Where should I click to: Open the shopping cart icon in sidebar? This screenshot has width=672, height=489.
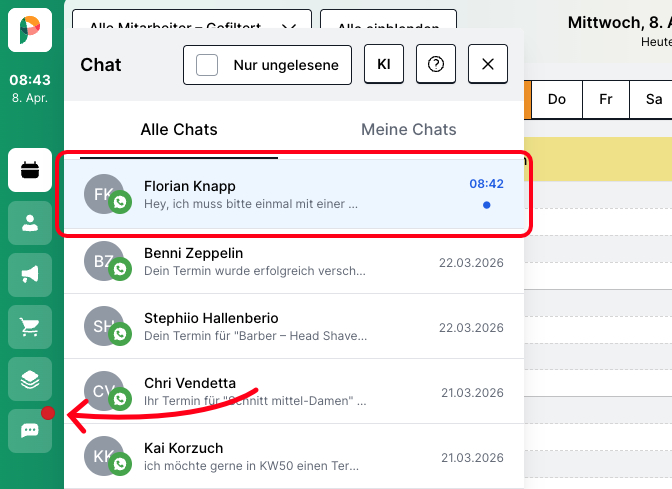coord(30,327)
